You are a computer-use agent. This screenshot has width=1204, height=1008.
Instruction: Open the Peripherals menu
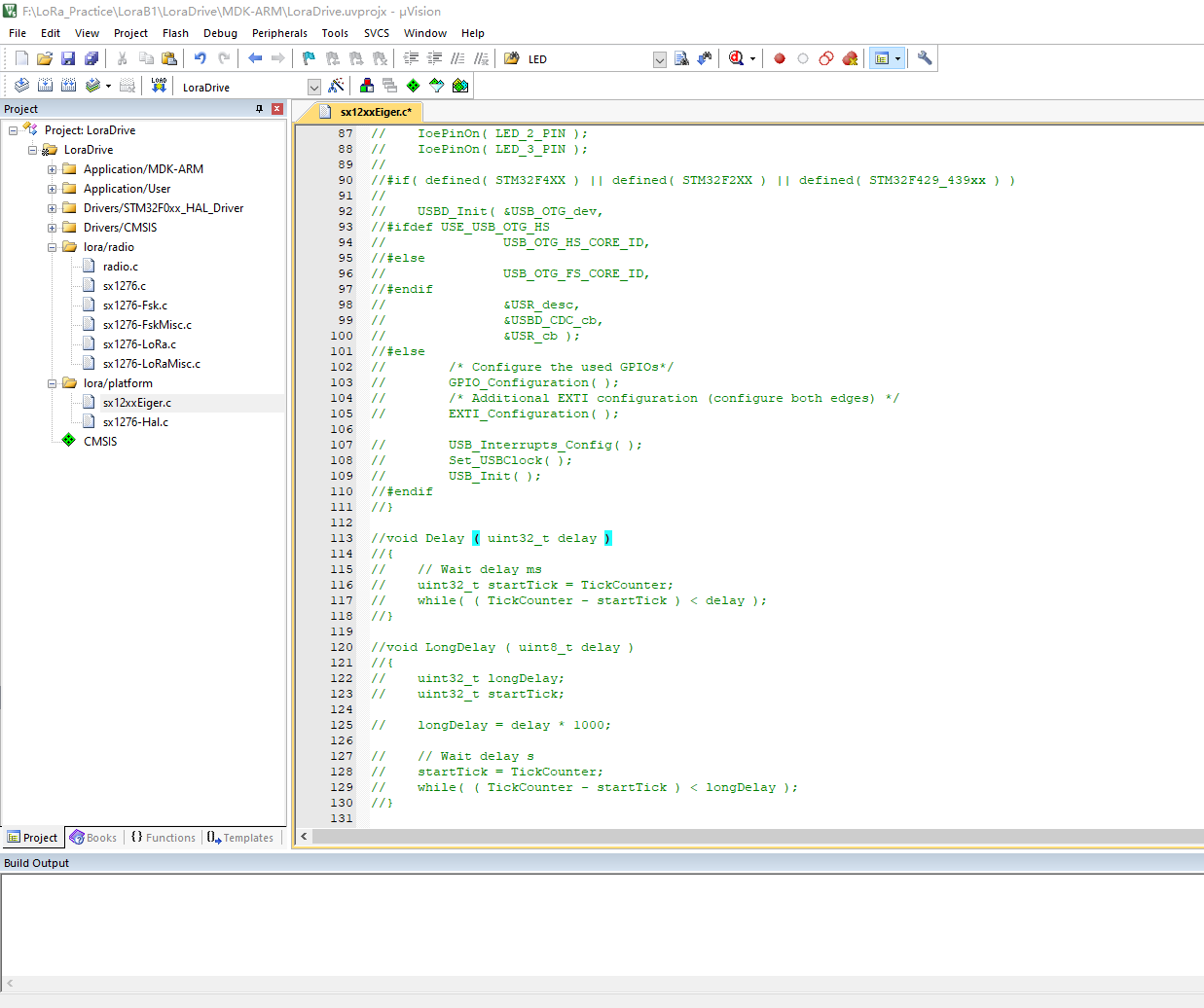pos(279,33)
